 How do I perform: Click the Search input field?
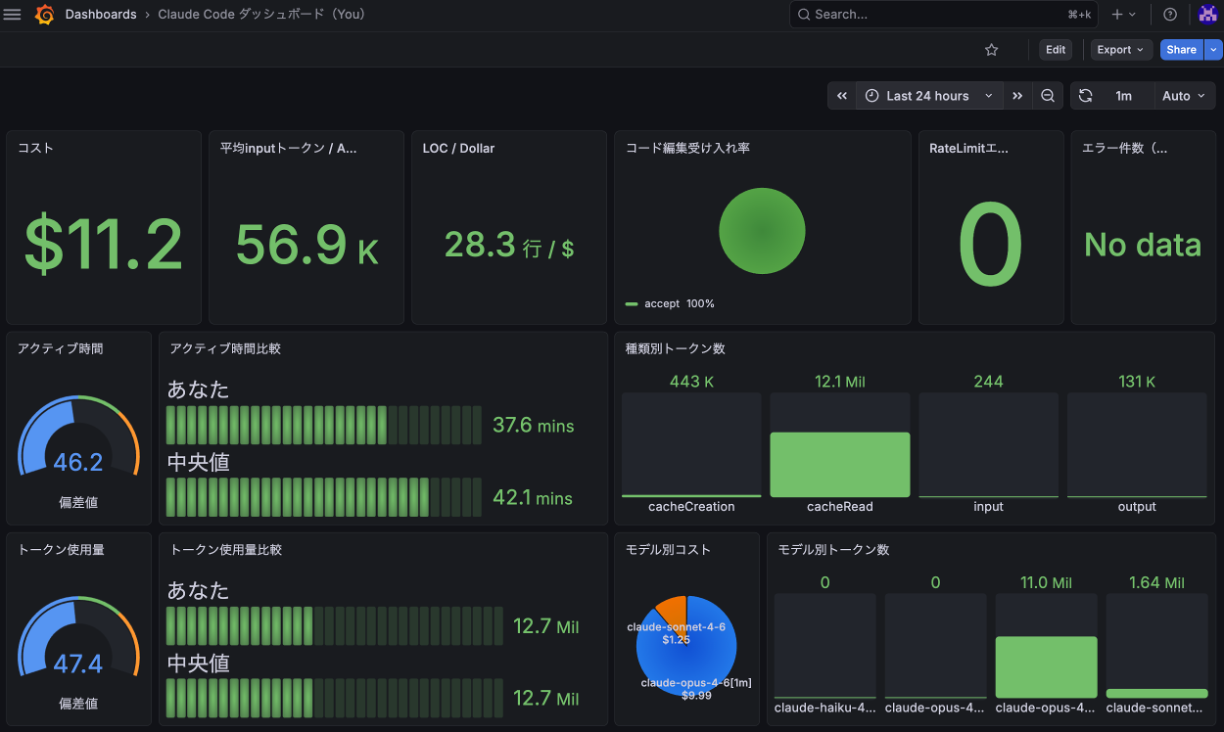(x=940, y=14)
